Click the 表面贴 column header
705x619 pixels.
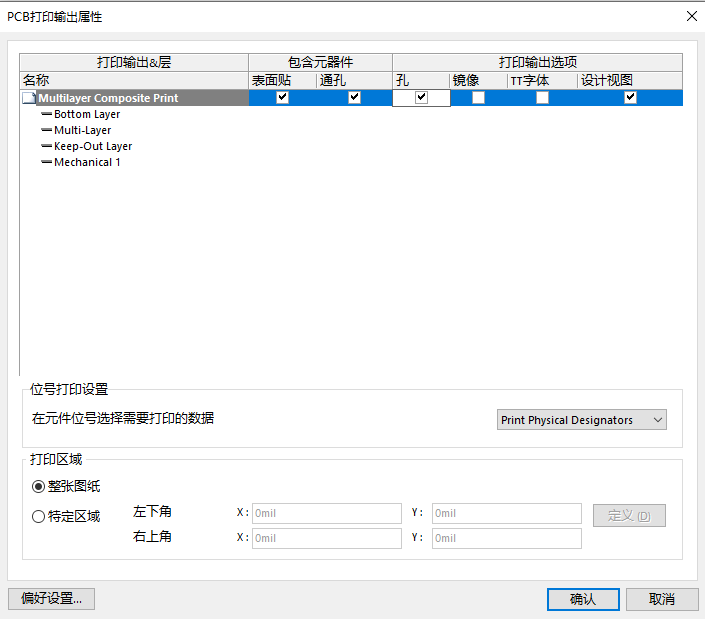point(283,80)
